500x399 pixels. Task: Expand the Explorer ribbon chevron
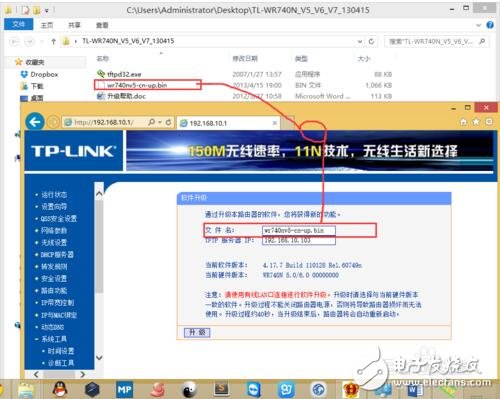(x=479, y=25)
